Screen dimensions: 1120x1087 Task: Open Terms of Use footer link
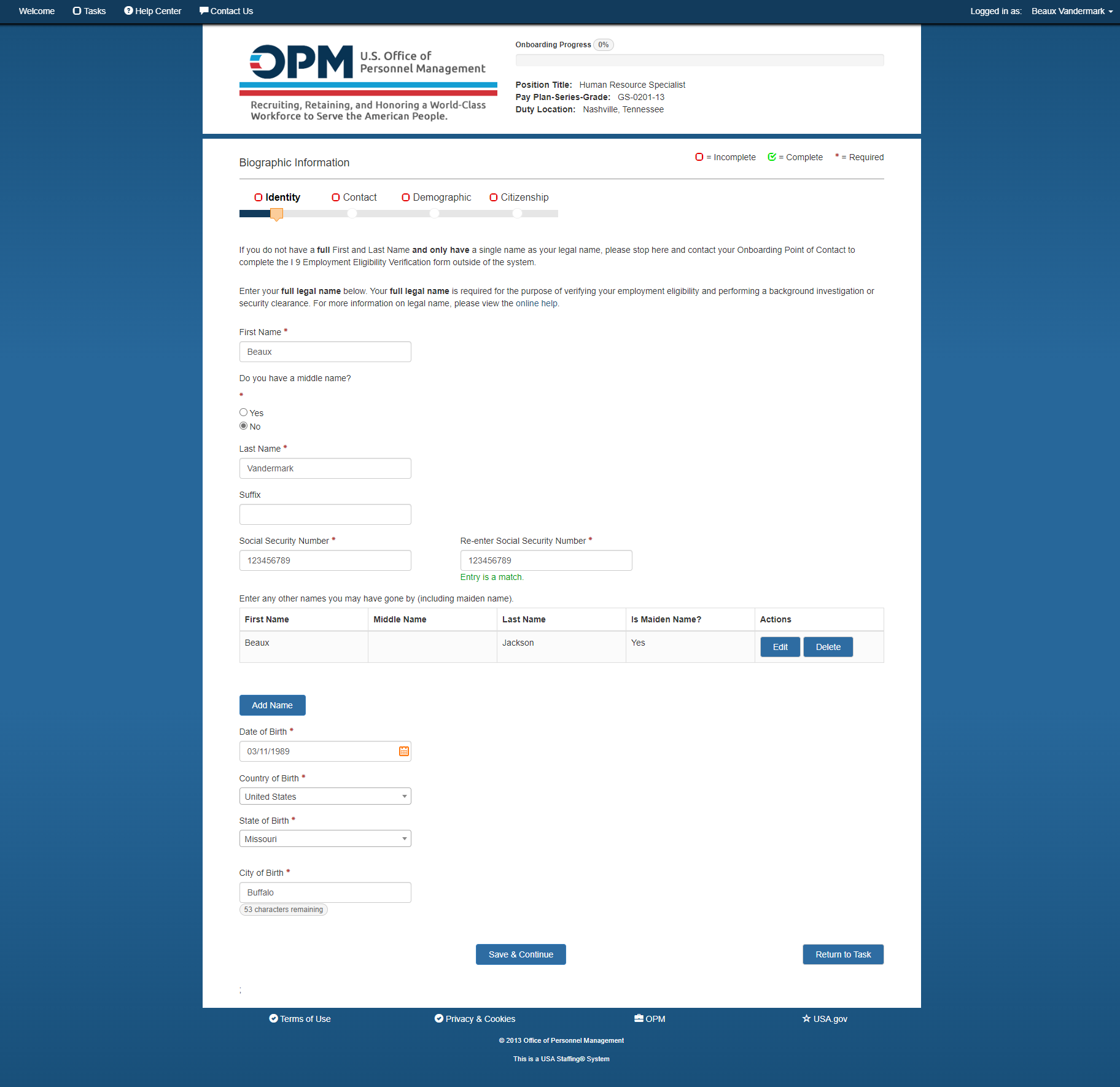300,1019
